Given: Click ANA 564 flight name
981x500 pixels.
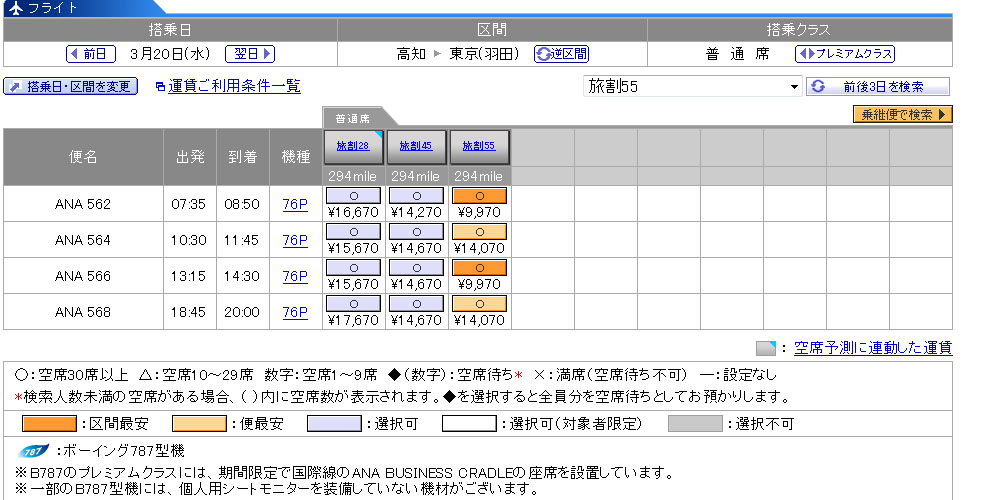Looking at the screenshot, I should (83, 240).
